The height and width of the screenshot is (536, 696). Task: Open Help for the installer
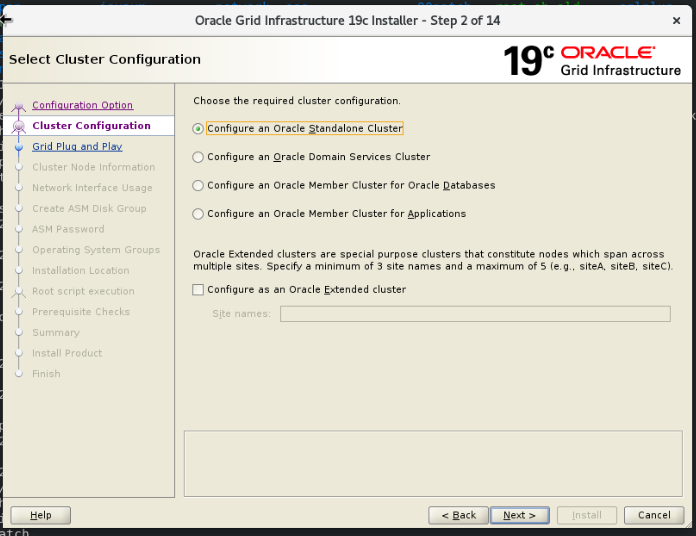point(40,515)
